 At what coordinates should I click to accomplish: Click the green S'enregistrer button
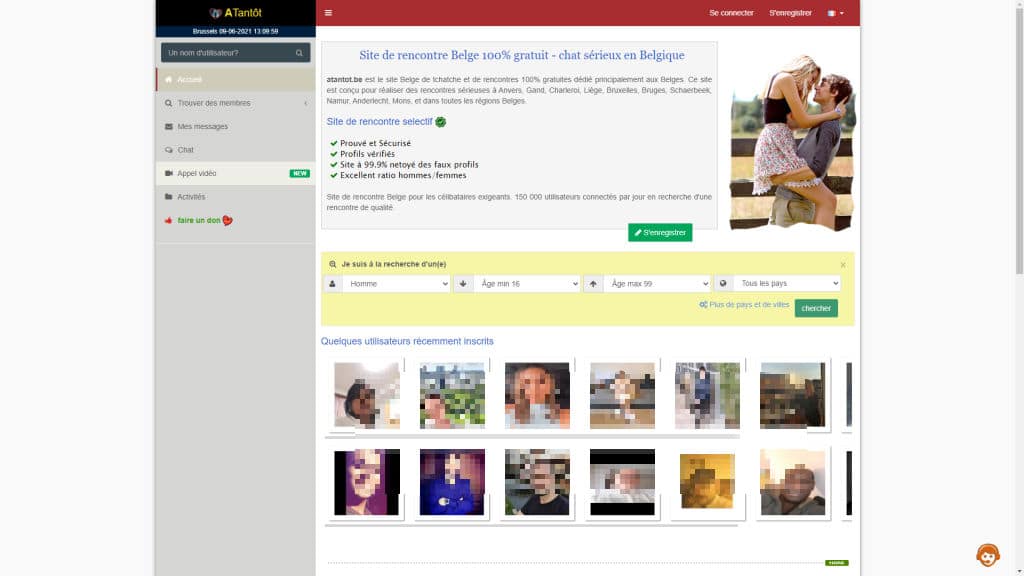pyautogui.click(x=660, y=232)
